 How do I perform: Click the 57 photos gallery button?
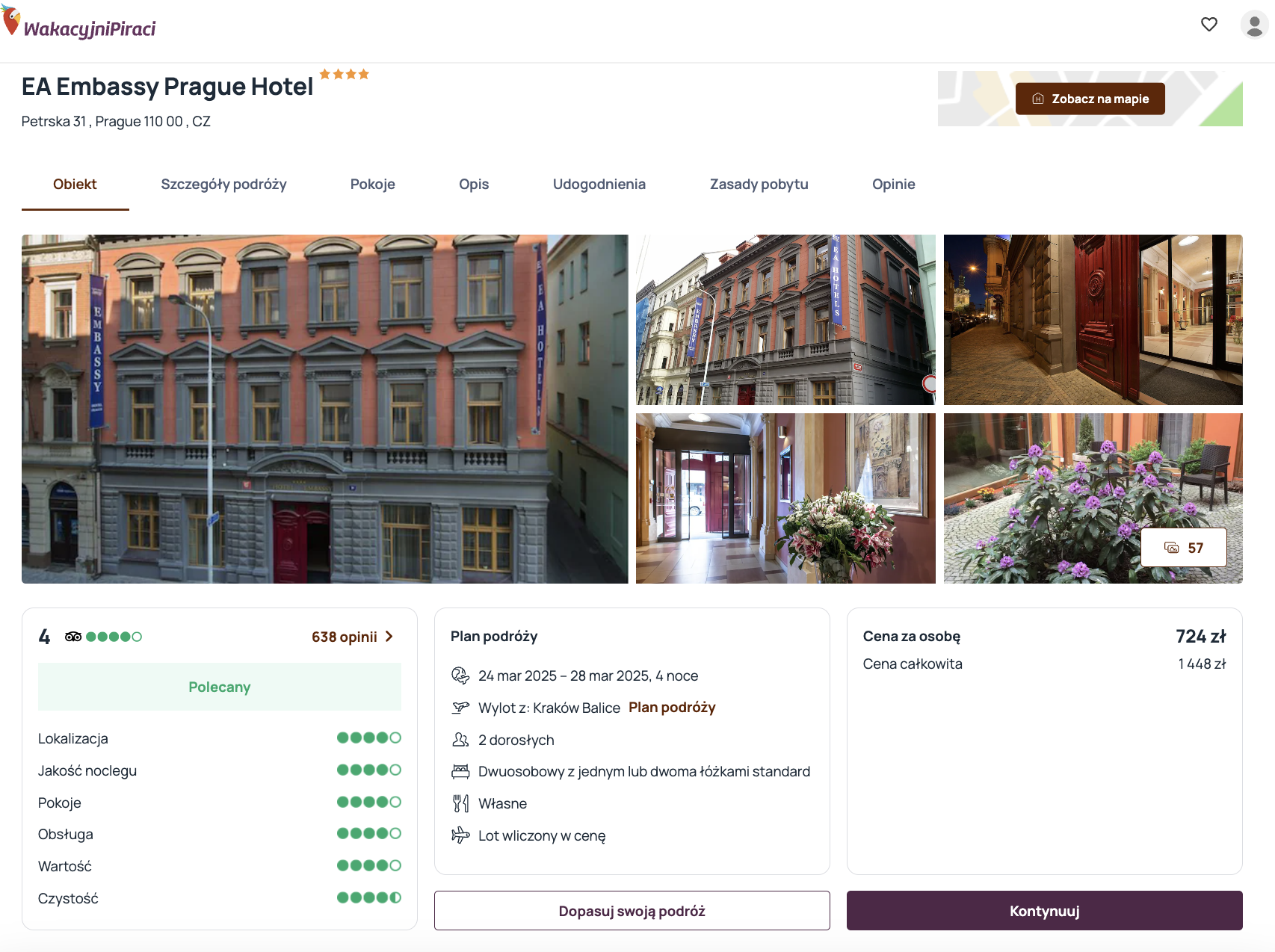point(1184,548)
